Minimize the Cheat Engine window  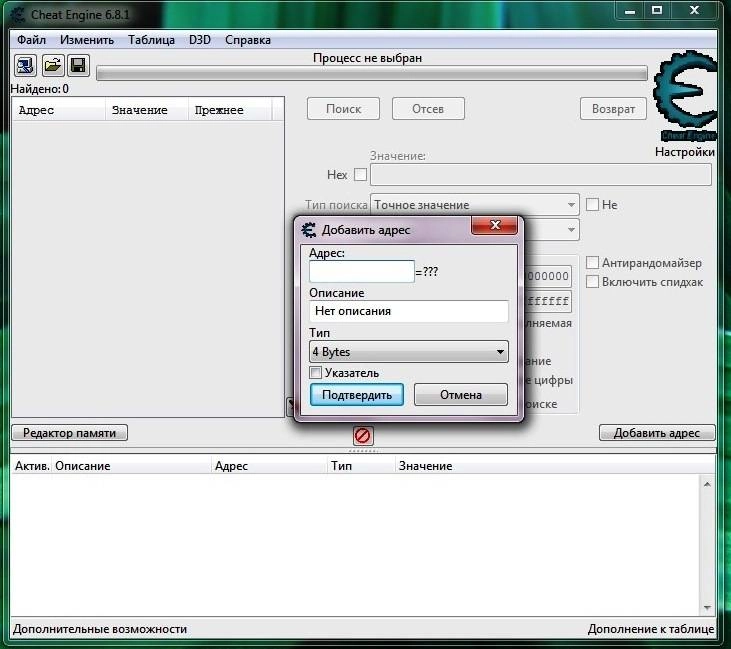[630, 11]
